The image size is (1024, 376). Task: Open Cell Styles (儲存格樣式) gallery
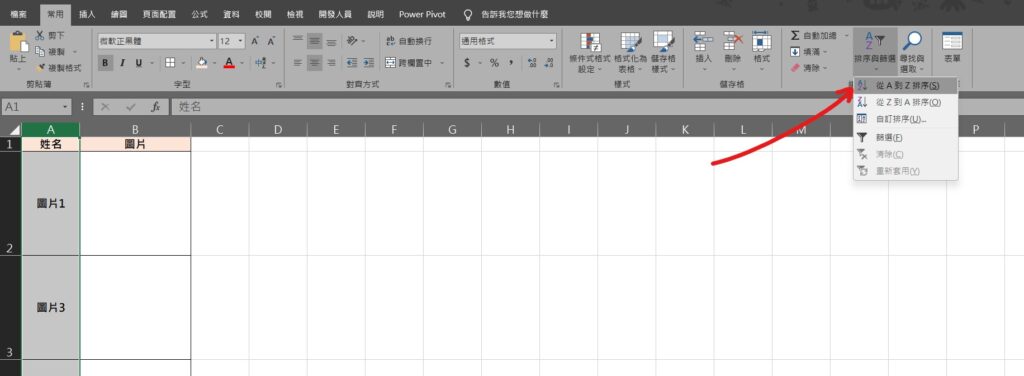664,52
